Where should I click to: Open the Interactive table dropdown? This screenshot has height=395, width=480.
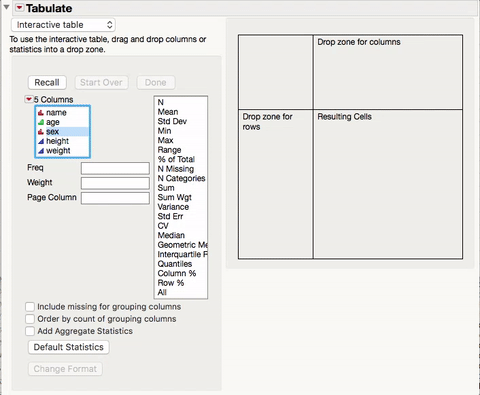coord(63,25)
